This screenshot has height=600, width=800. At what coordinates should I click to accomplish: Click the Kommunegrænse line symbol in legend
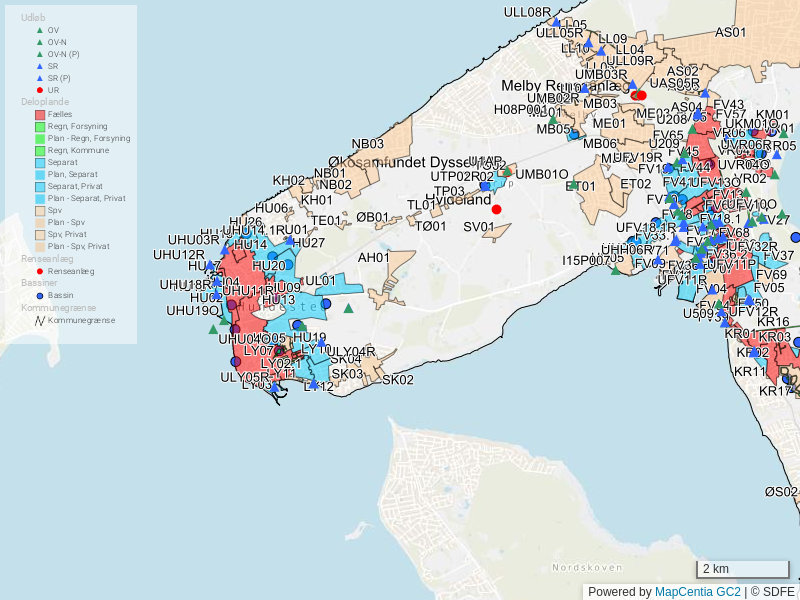point(40,320)
